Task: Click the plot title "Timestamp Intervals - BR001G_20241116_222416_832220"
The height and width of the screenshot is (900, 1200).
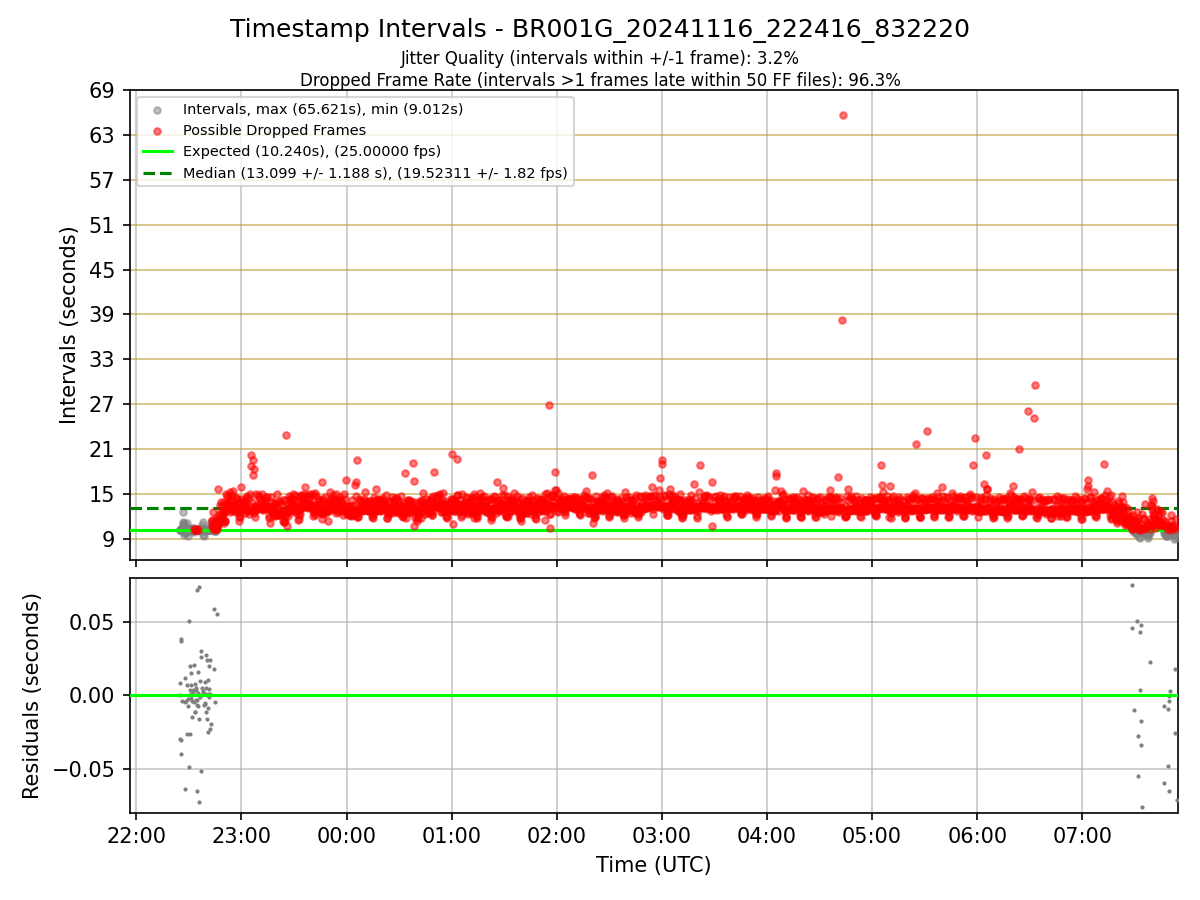Action: (600, 29)
